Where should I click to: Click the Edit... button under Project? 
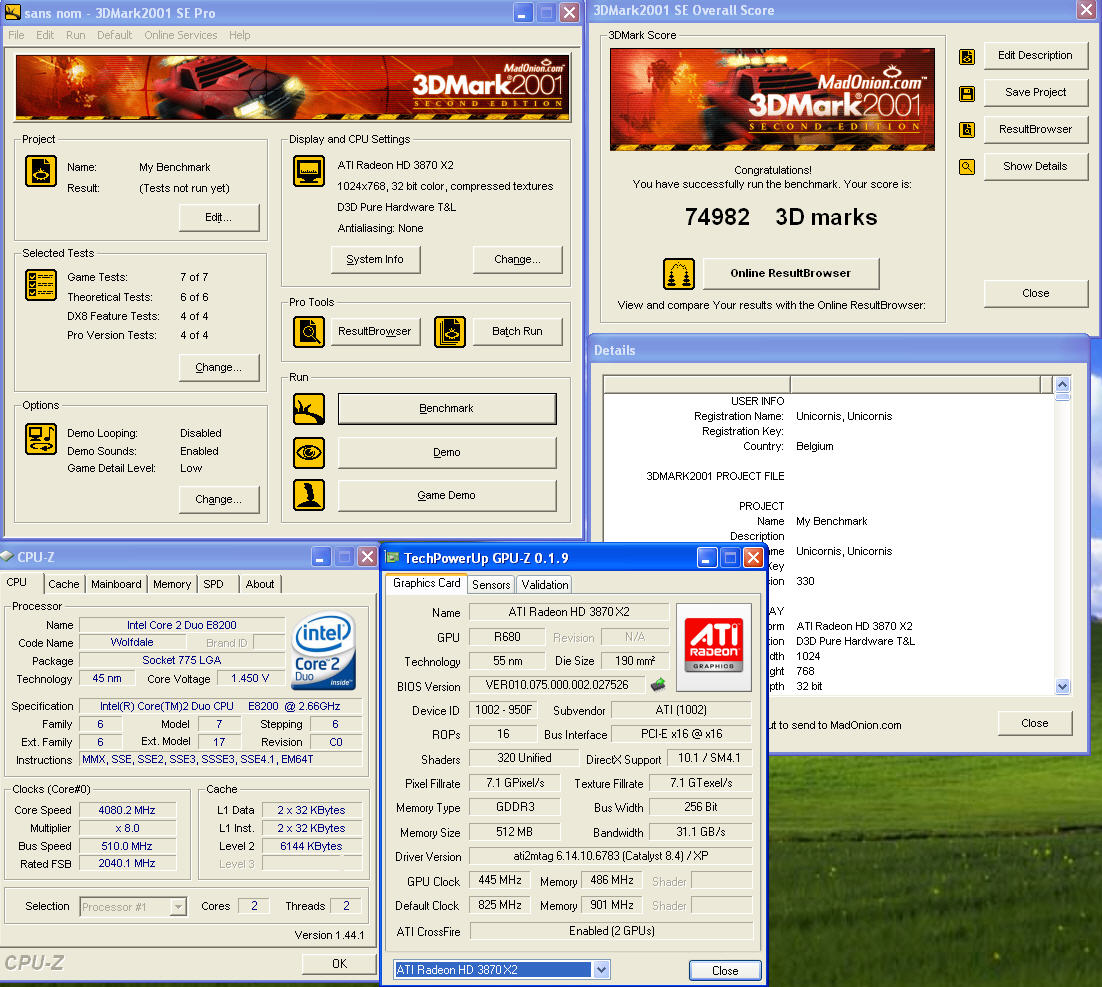pyautogui.click(x=219, y=218)
